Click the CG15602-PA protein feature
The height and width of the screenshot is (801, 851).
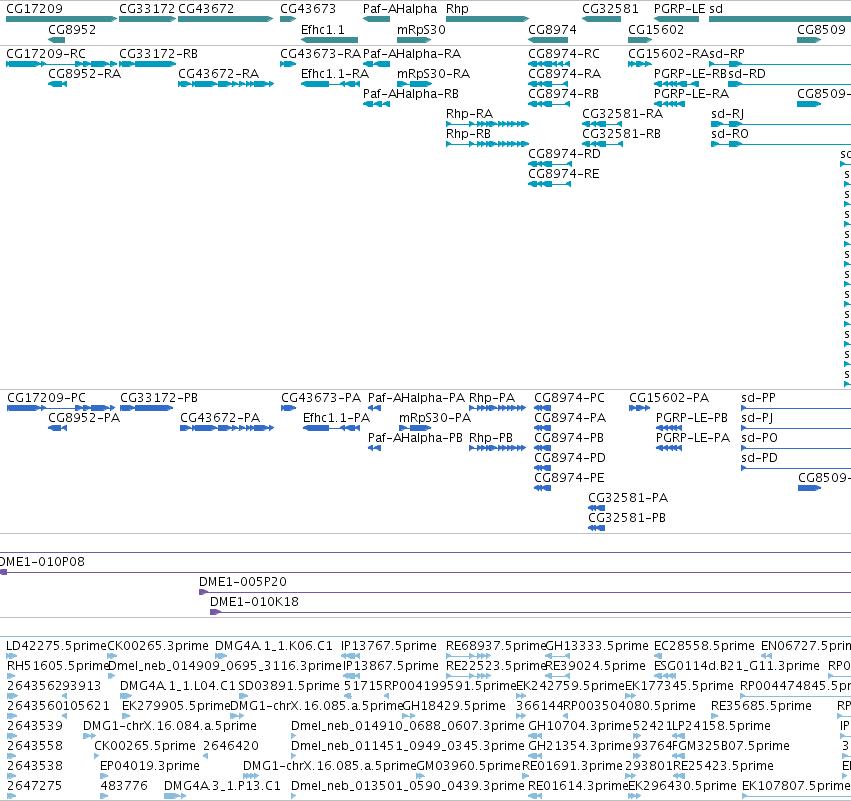coord(639,408)
